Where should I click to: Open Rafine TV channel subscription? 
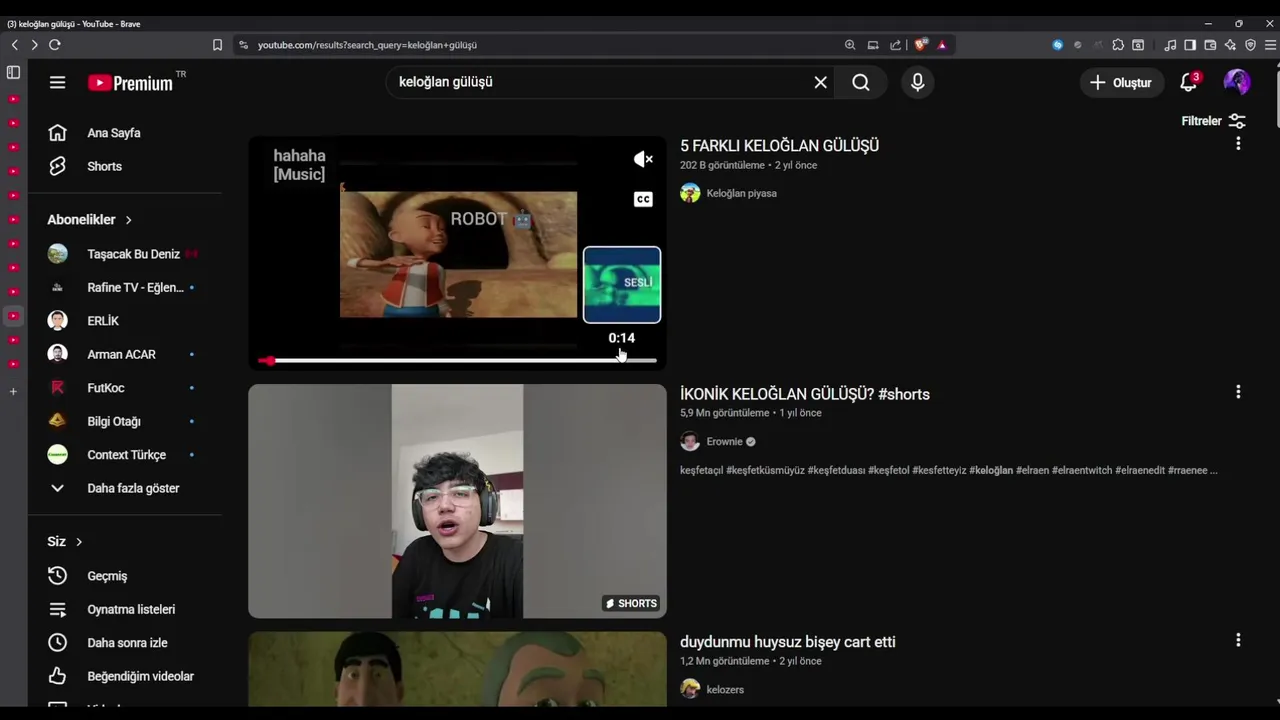point(124,287)
